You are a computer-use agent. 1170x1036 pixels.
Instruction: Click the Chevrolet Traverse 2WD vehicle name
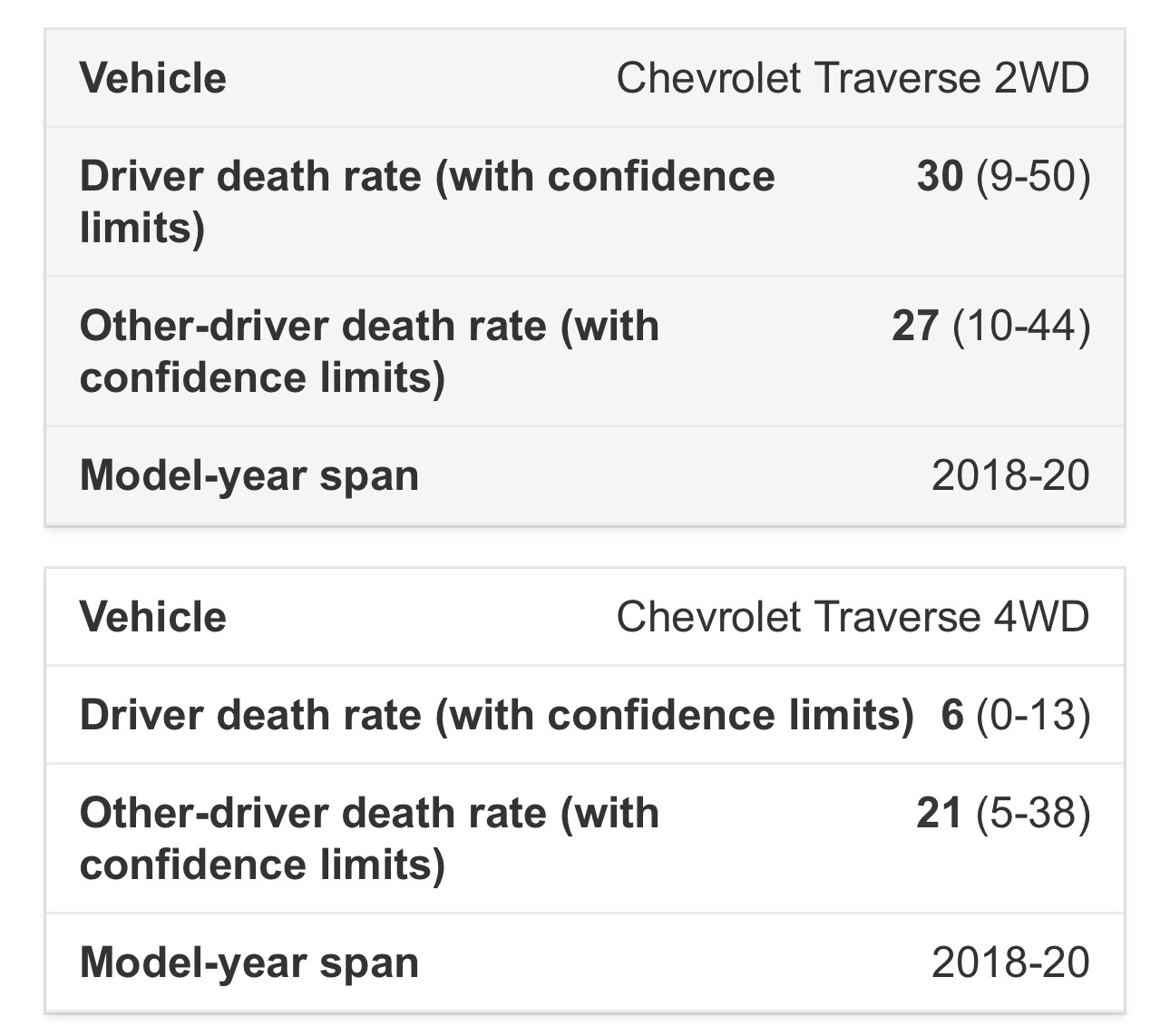[x=853, y=78]
